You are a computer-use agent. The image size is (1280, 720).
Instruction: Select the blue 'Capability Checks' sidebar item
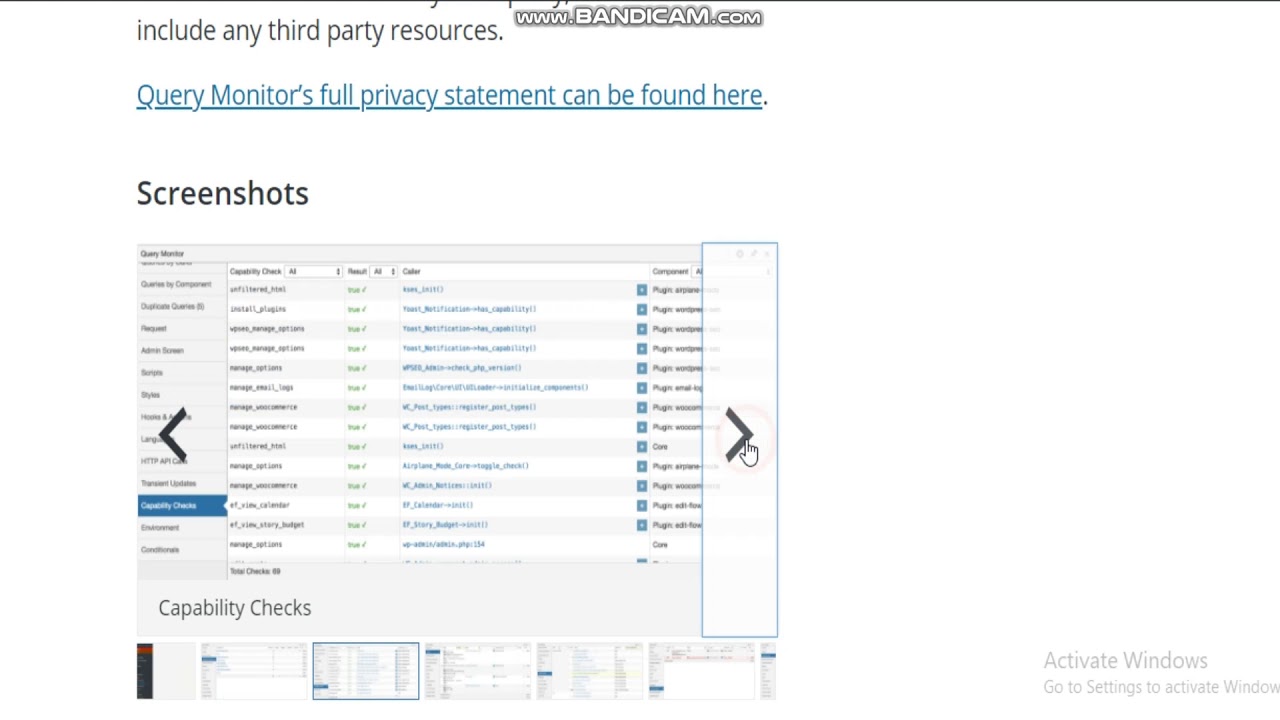(x=182, y=506)
